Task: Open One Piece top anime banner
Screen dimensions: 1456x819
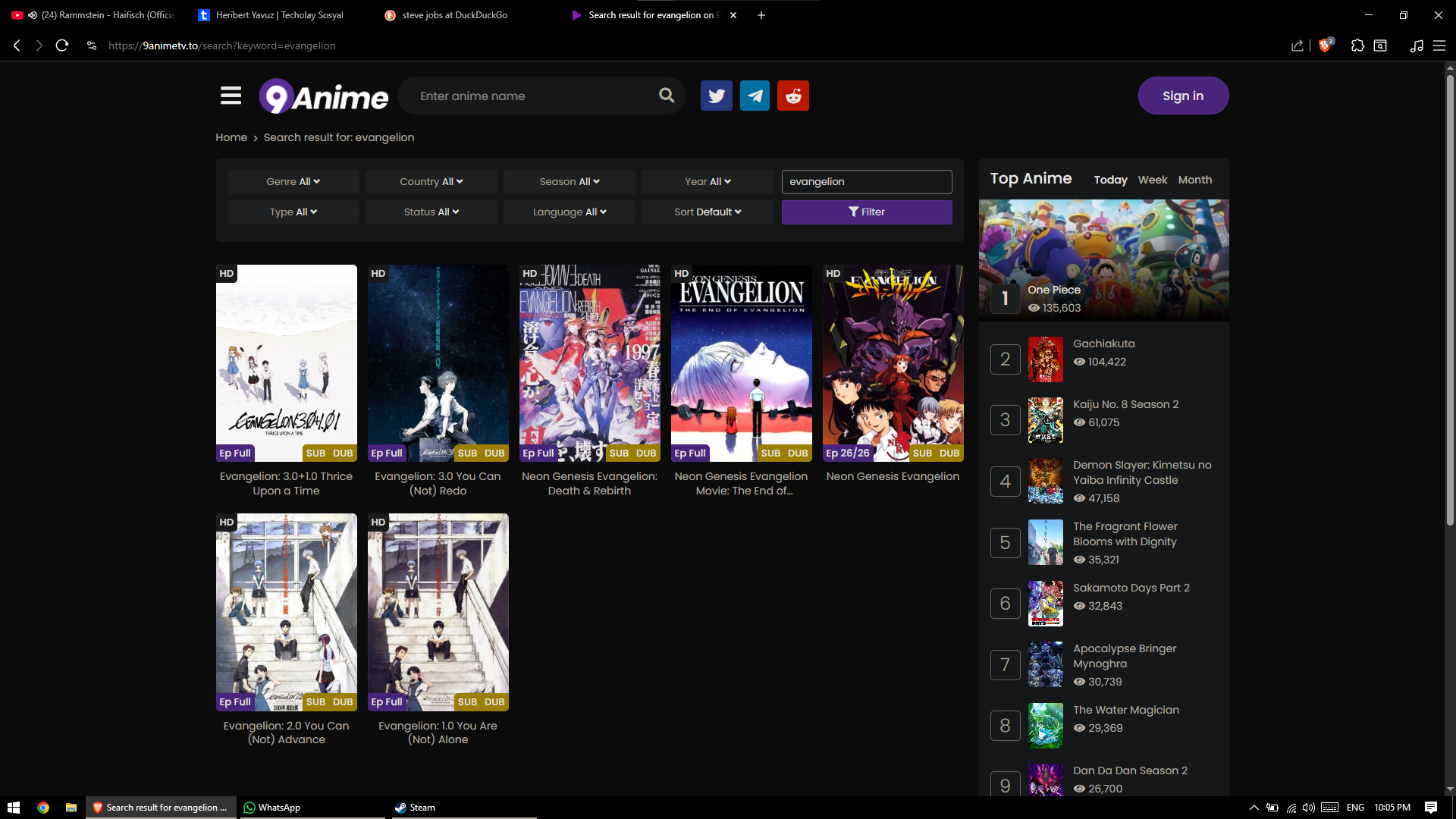Action: (x=1104, y=260)
